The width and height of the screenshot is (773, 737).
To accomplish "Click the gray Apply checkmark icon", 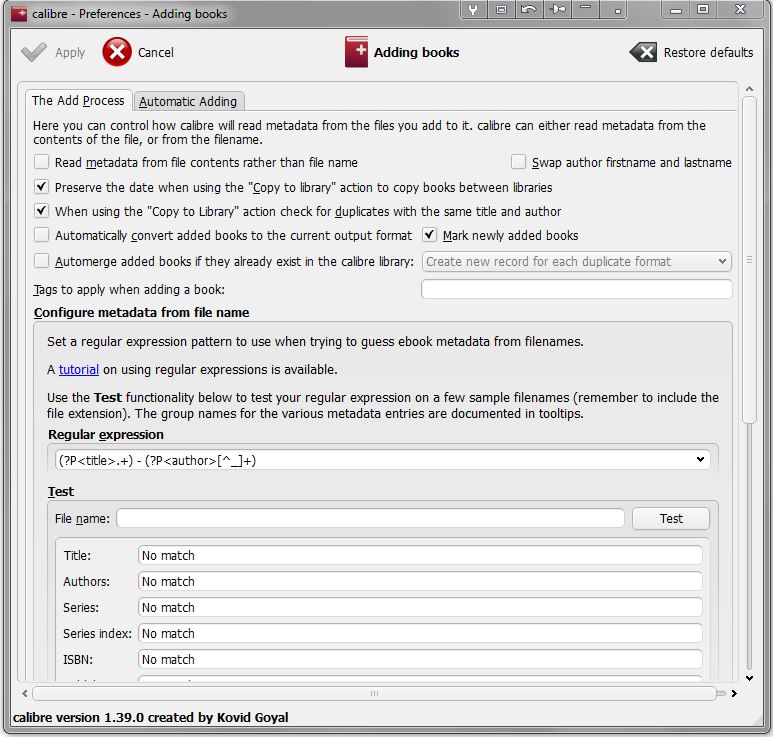I will (34, 52).
